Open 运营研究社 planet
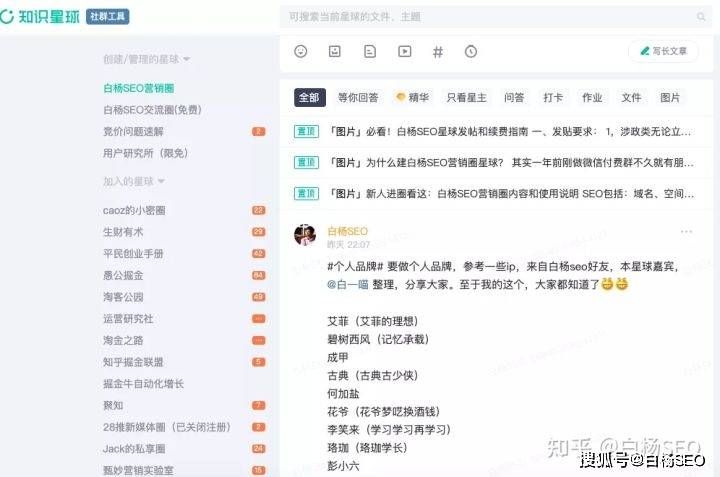The image size is (720, 477). point(128,319)
